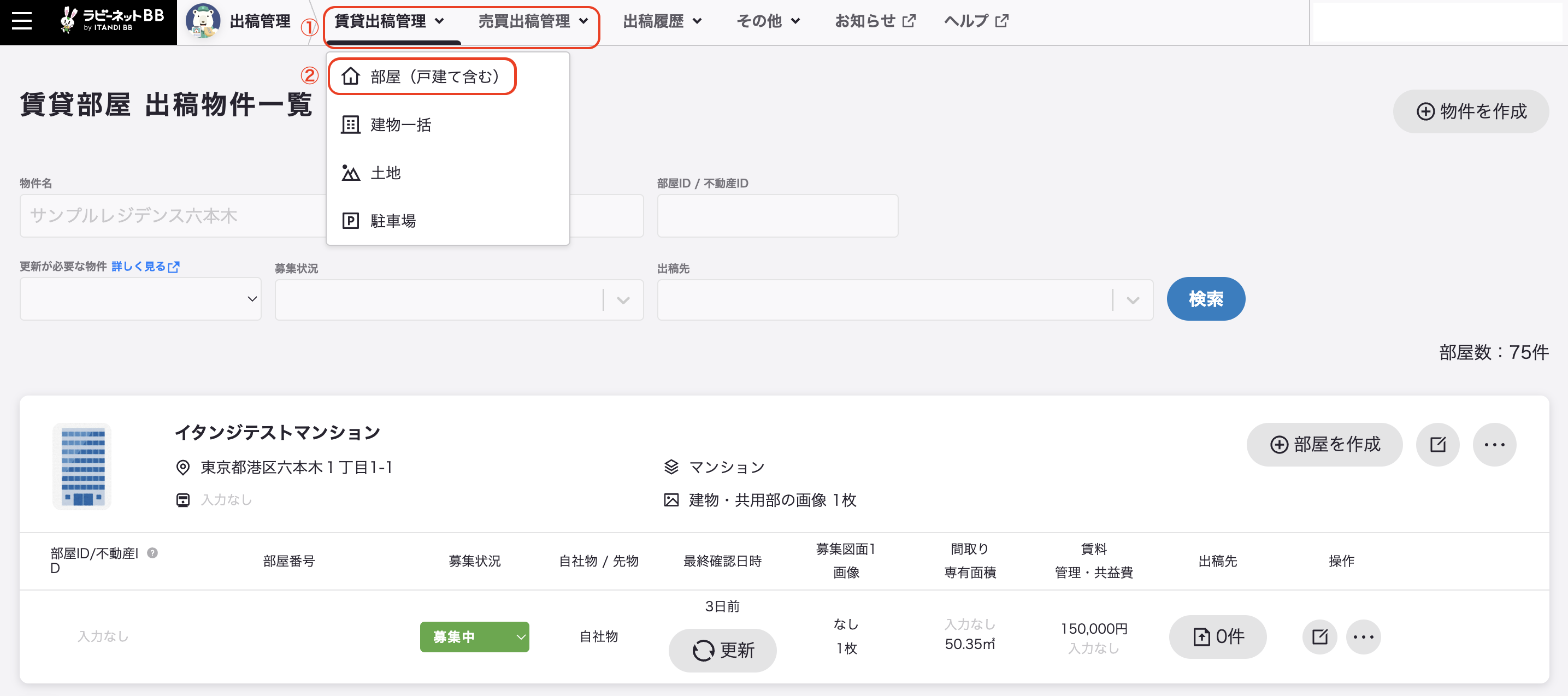Open building more options (…) button
This screenshot has height=696, width=1568.
(x=1494, y=445)
